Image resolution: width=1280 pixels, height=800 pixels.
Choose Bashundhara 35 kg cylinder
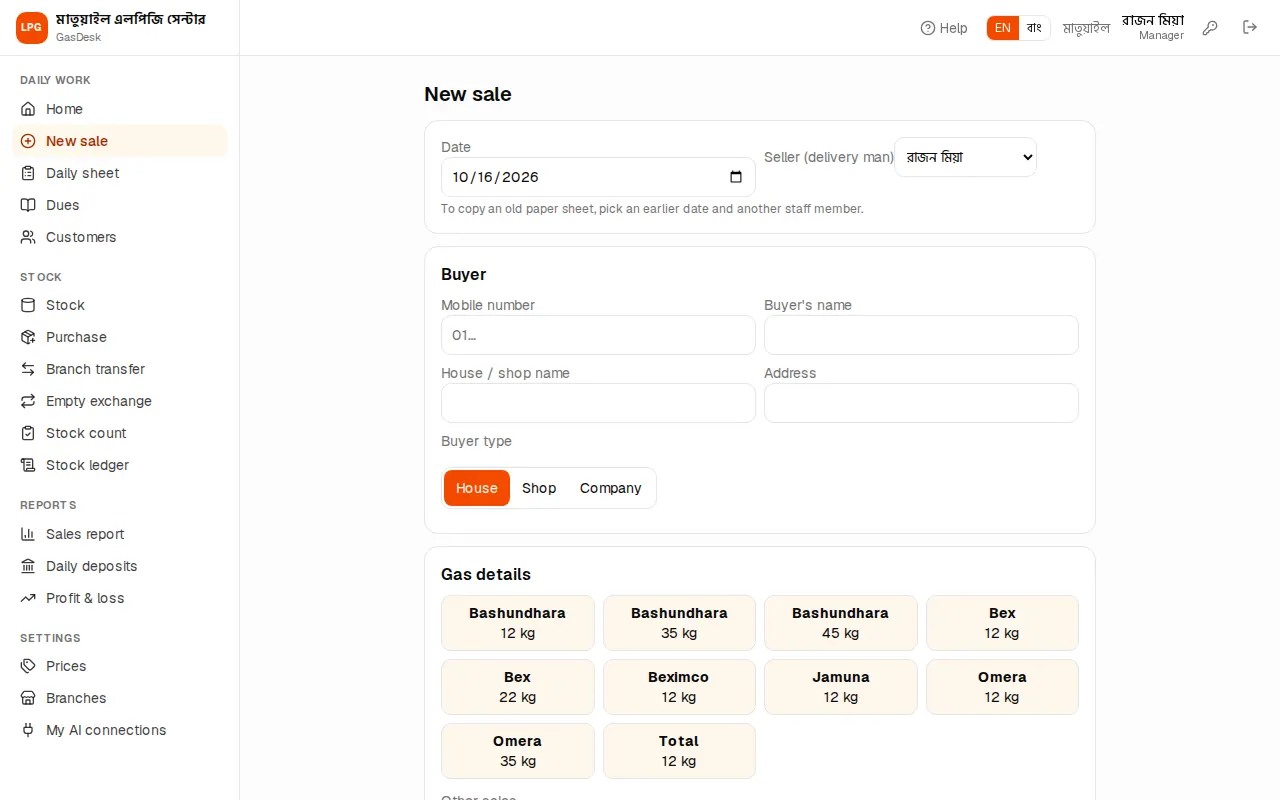[679, 623]
